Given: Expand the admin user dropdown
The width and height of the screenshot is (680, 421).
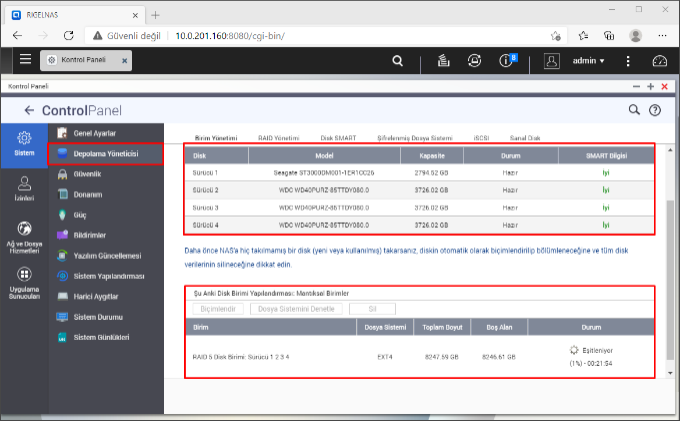Looking at the screenshot, I should (588, 61).
